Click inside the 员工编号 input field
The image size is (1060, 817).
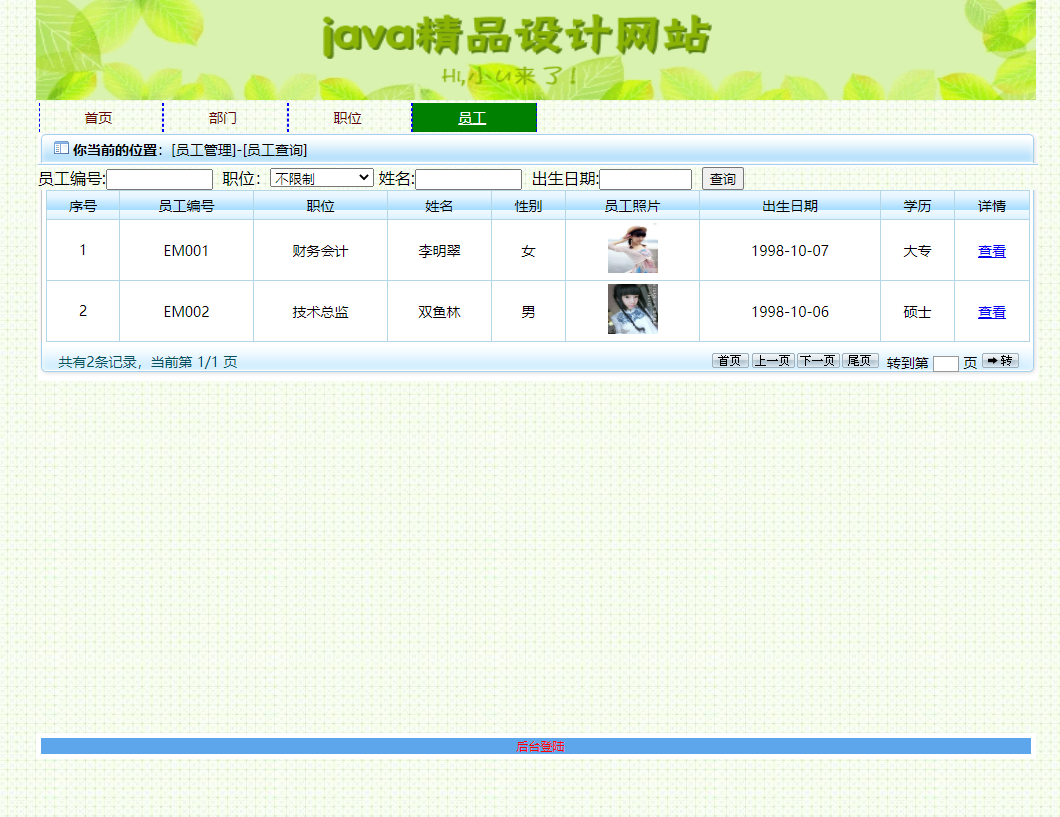coord(159,178)
